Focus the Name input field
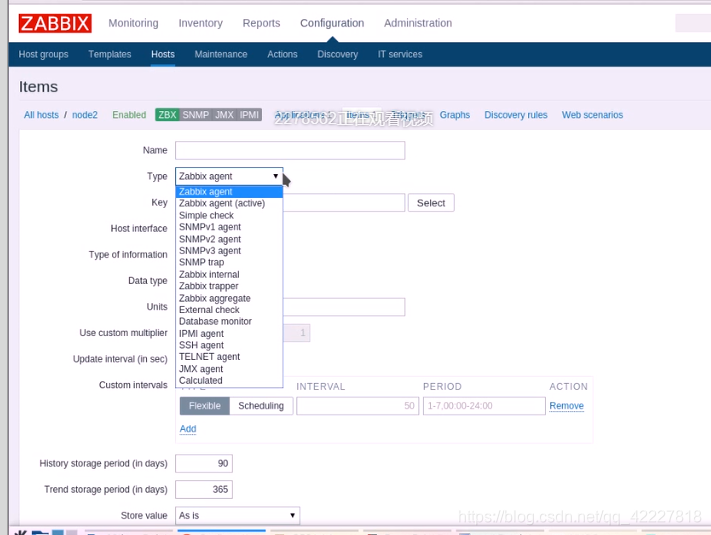This screenshot has height=535, width=711. click(x=290, y=151)
